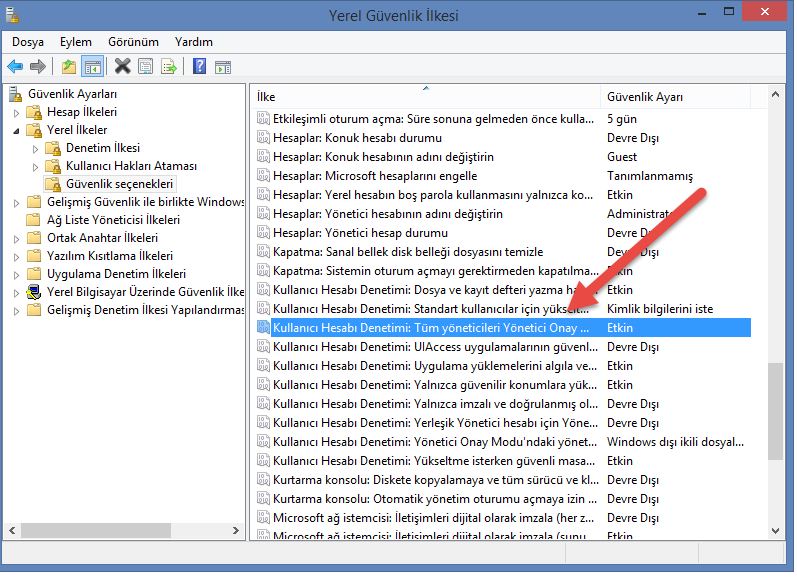797x583 pixels.
Task: Click the tree pane horizontal scrollbar thumb
Action: pyautogui.click(x=96, y=531)
